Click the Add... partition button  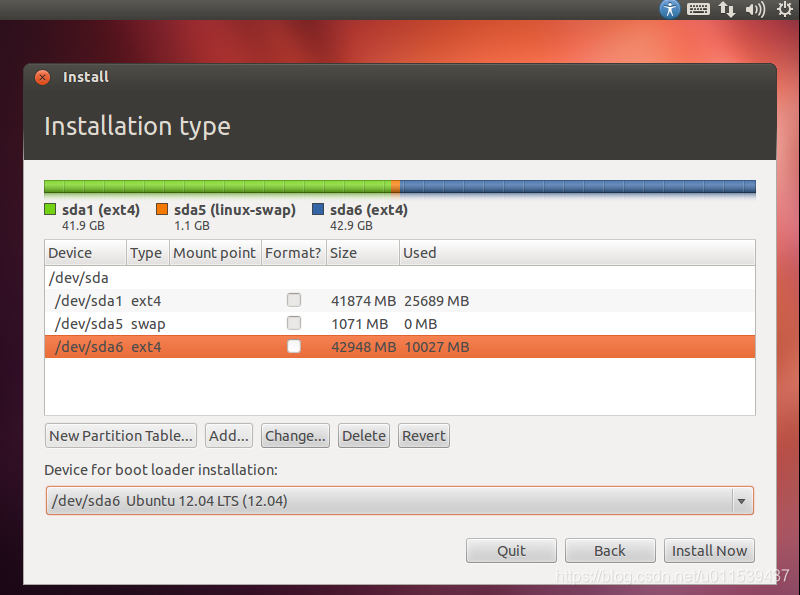tap(229, 436)
